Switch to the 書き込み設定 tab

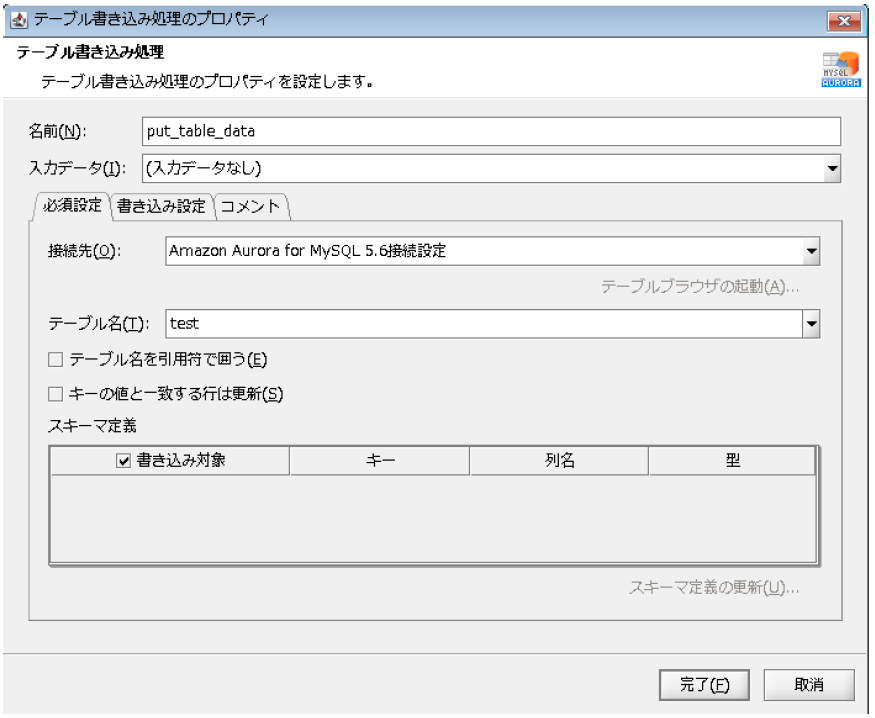coord(160,206)
